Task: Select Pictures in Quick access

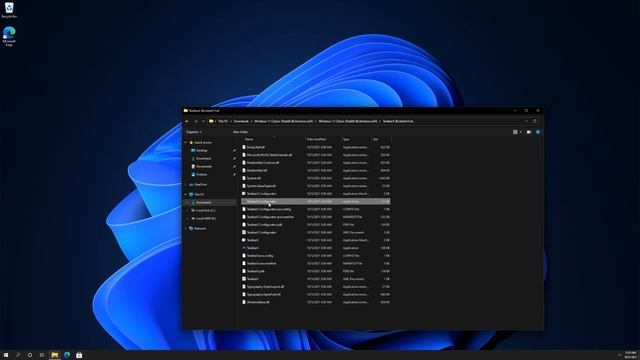Action: 201,175
